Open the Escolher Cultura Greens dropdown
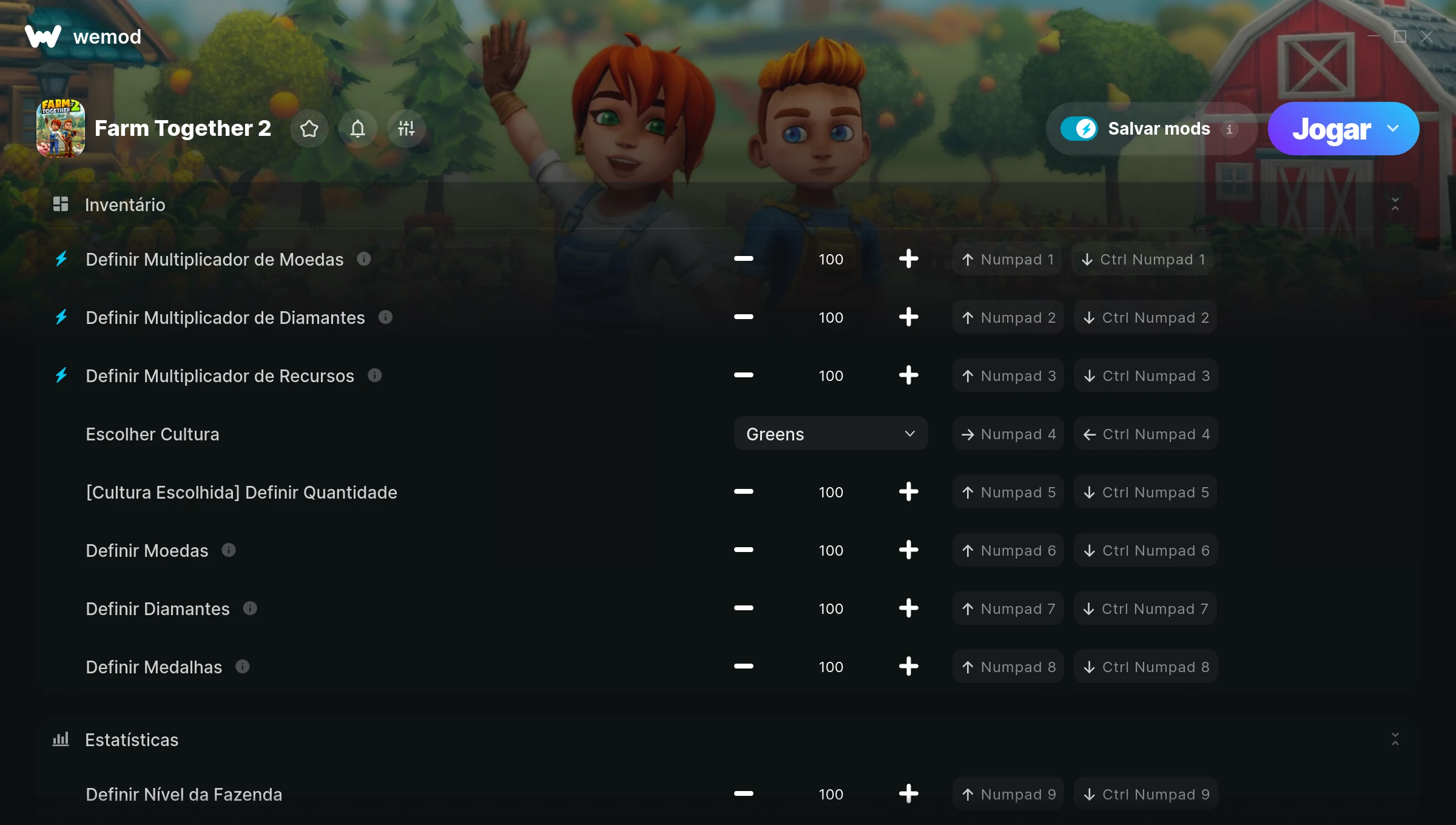Image resolution: width=1456 pixels, height=825 pixels. [831, 434]
